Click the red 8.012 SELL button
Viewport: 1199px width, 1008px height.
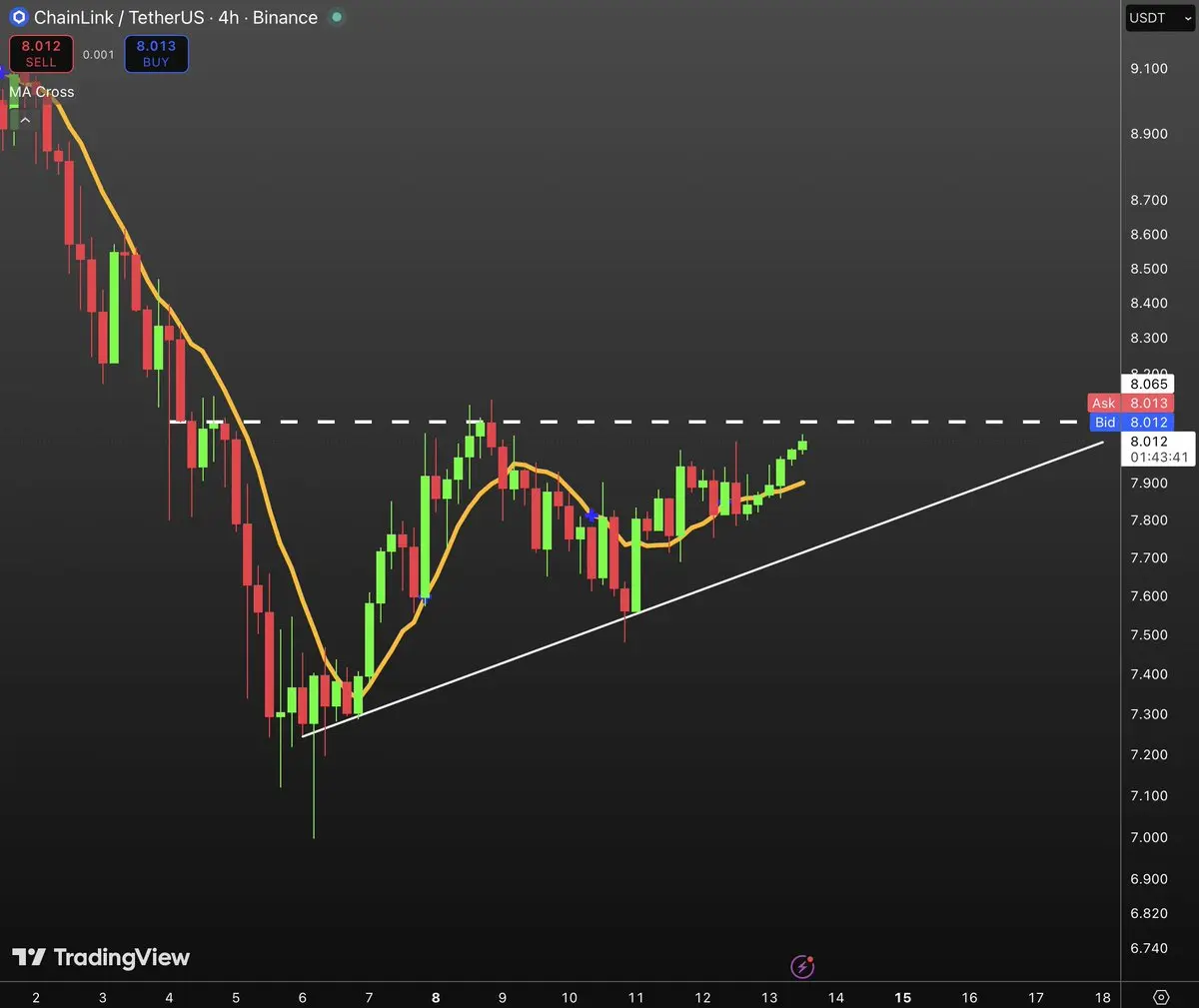click(41, 54)
